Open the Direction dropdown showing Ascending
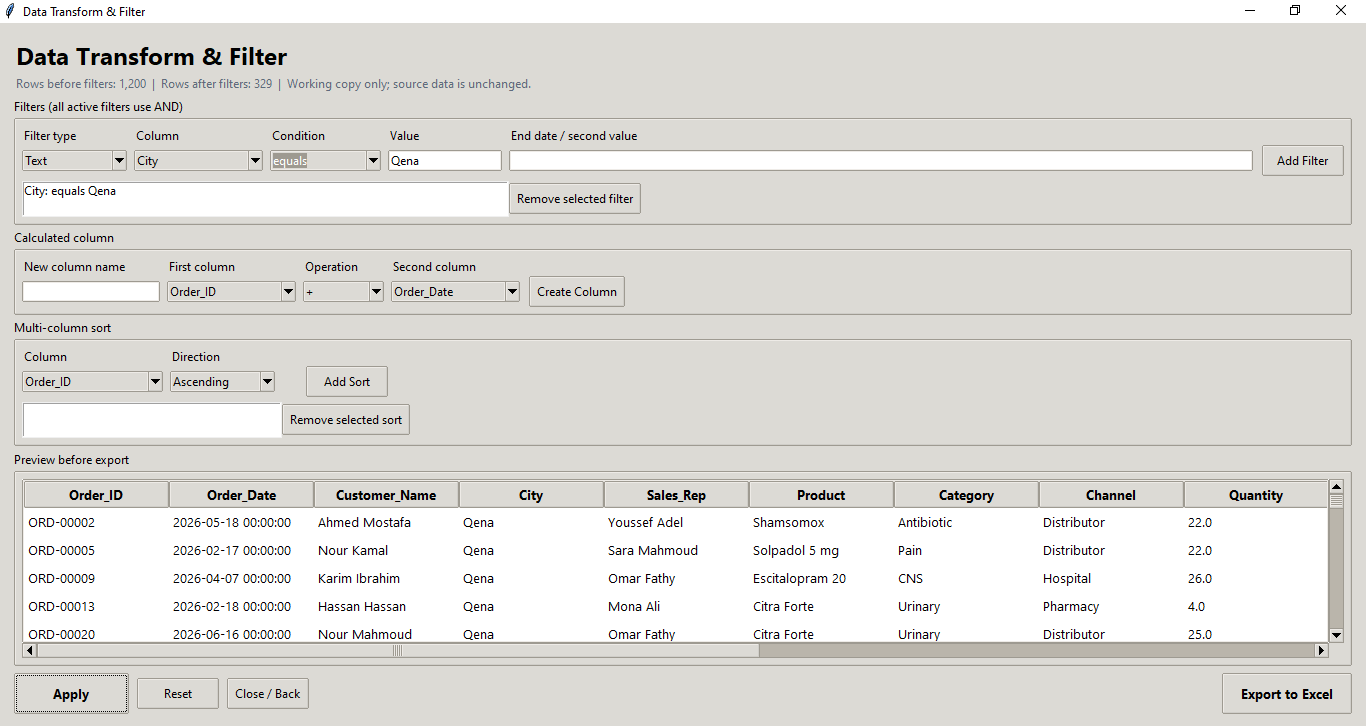This screenshot has width=1366, height=726. click(x=222, y=382)
